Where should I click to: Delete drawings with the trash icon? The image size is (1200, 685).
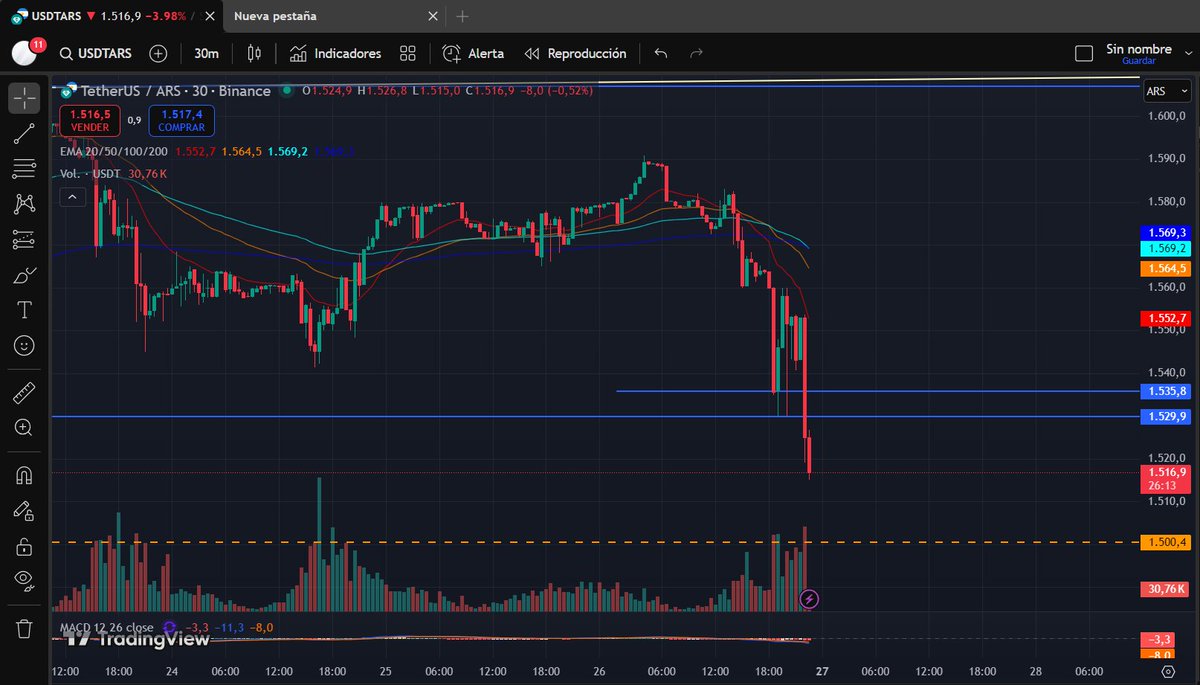point(24,629)
